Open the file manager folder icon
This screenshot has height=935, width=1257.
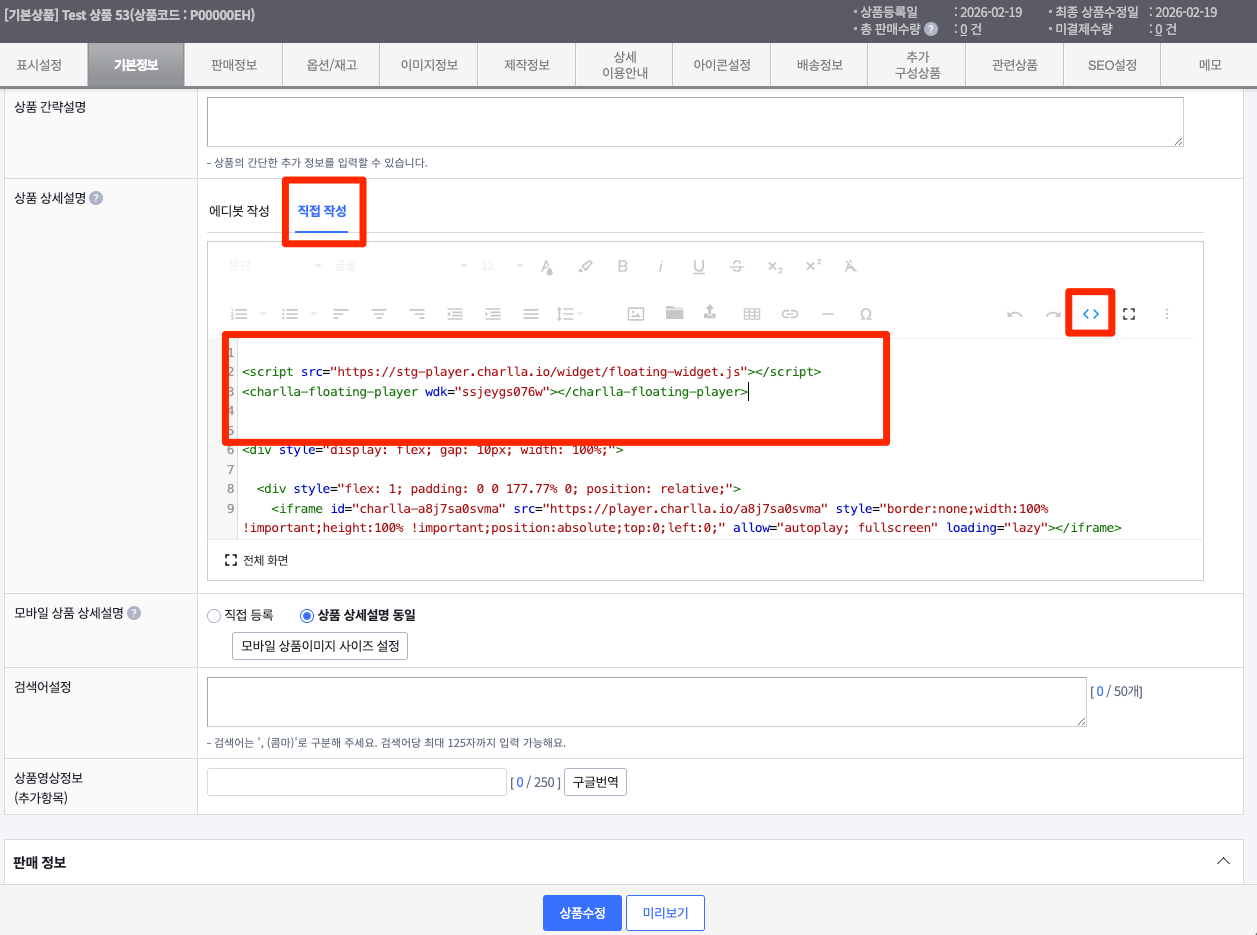(x=674, y=313)
